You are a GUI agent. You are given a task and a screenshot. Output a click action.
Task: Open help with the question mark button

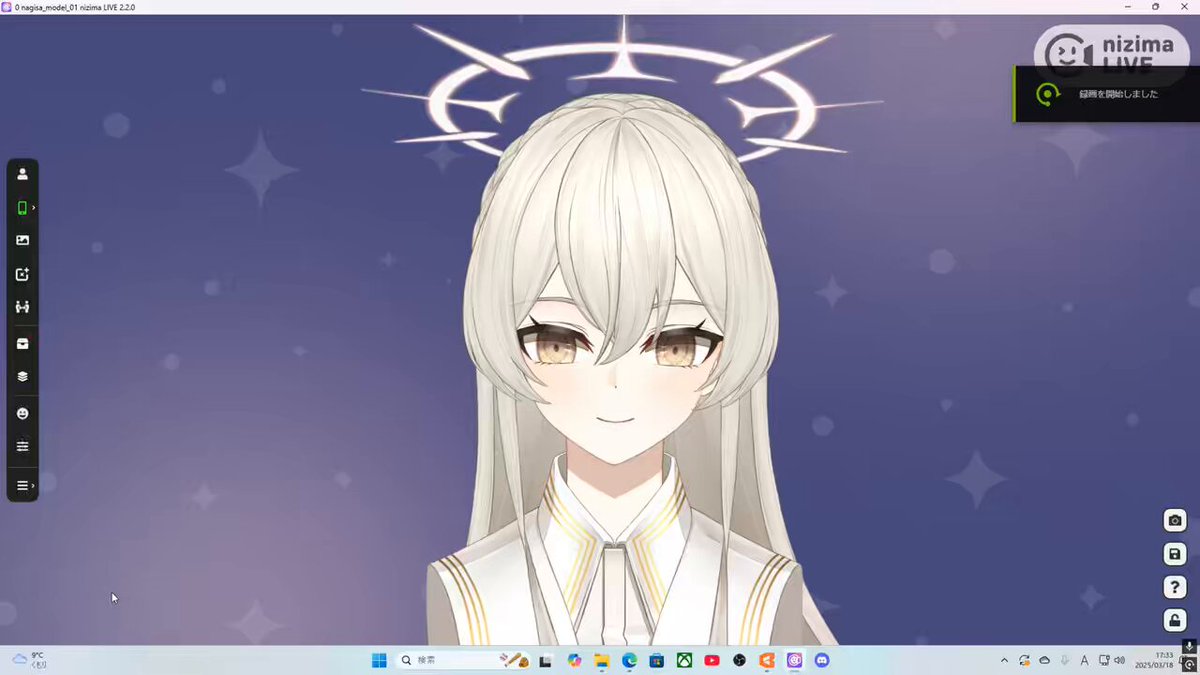[1175, 587]
